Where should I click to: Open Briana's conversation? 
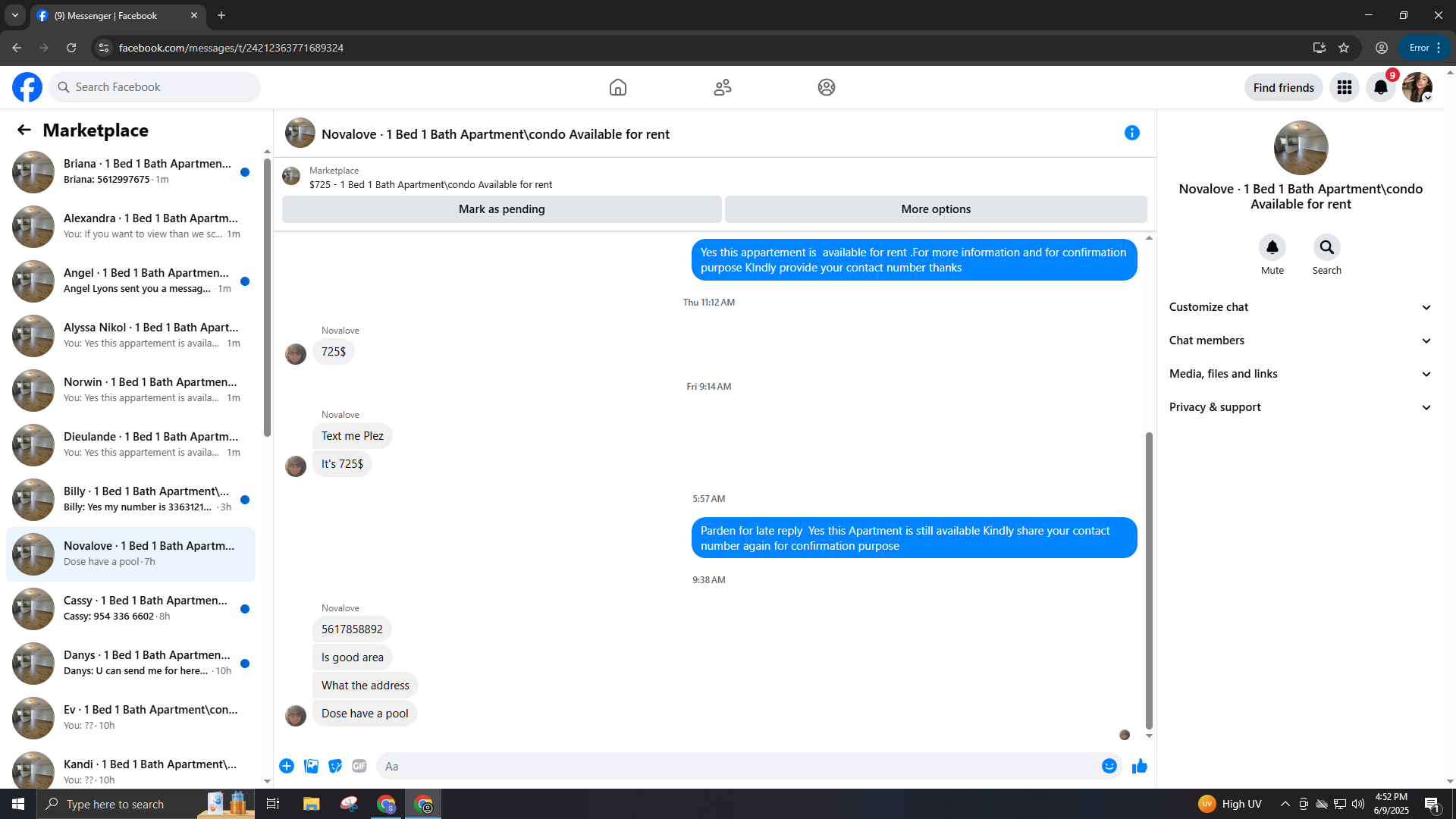point(130,172)
